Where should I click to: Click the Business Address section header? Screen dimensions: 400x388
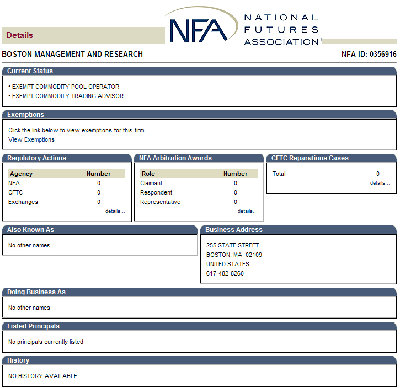pos(298,230)
